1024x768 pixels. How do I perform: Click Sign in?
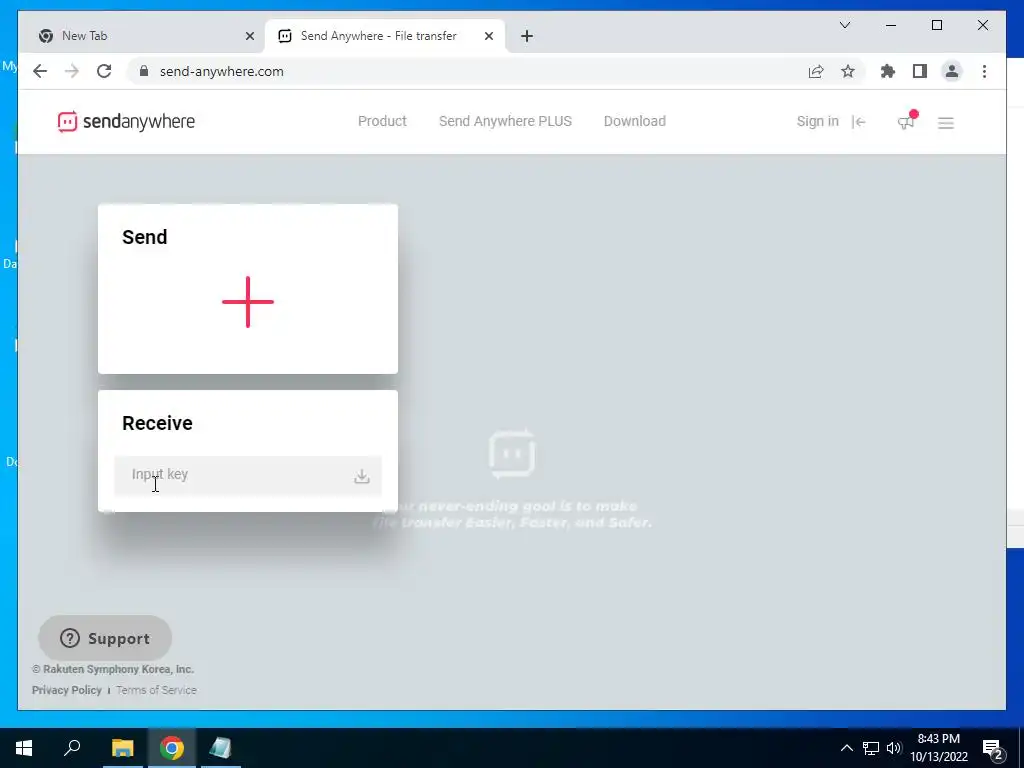pos(818,121)
